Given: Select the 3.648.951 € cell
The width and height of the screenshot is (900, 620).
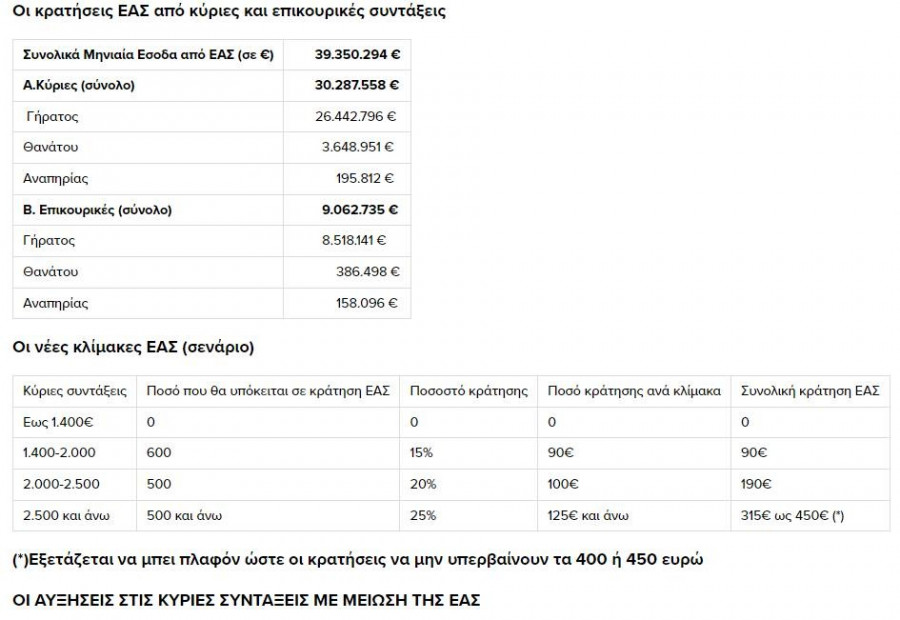Looking at the screenshot, I should click(359, 147).
